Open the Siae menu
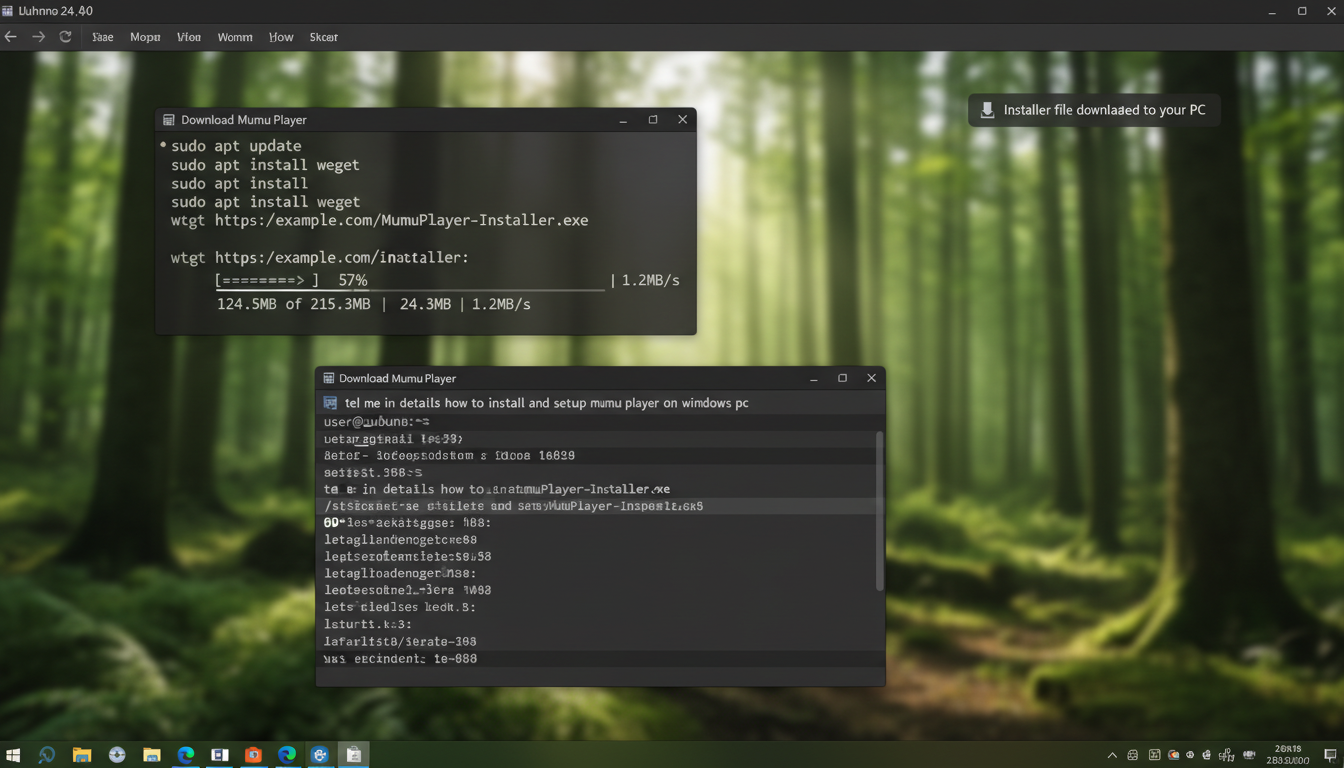 [103, 37]
